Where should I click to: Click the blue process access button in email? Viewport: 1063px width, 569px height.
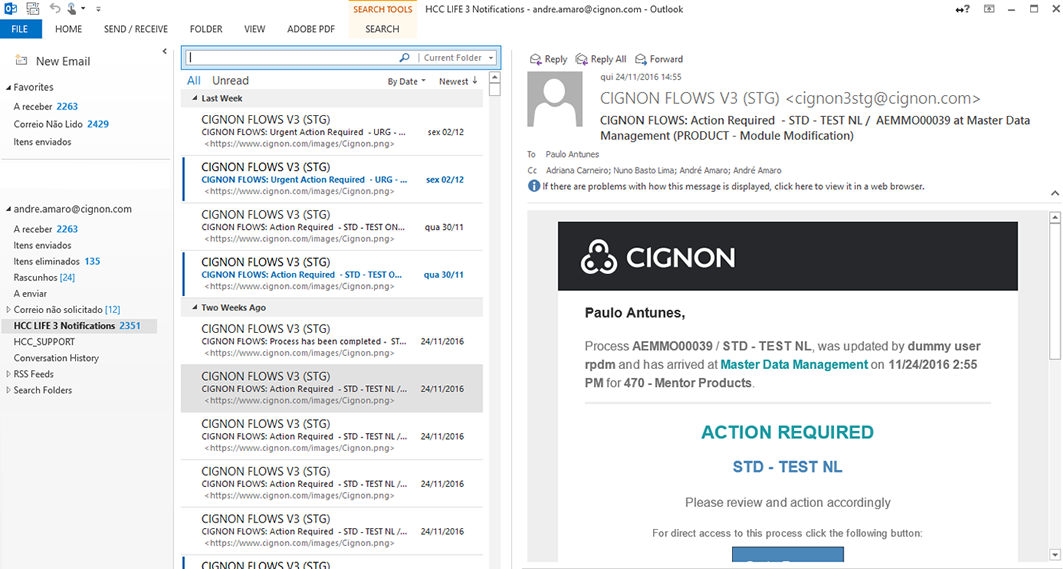click(788, 554)
